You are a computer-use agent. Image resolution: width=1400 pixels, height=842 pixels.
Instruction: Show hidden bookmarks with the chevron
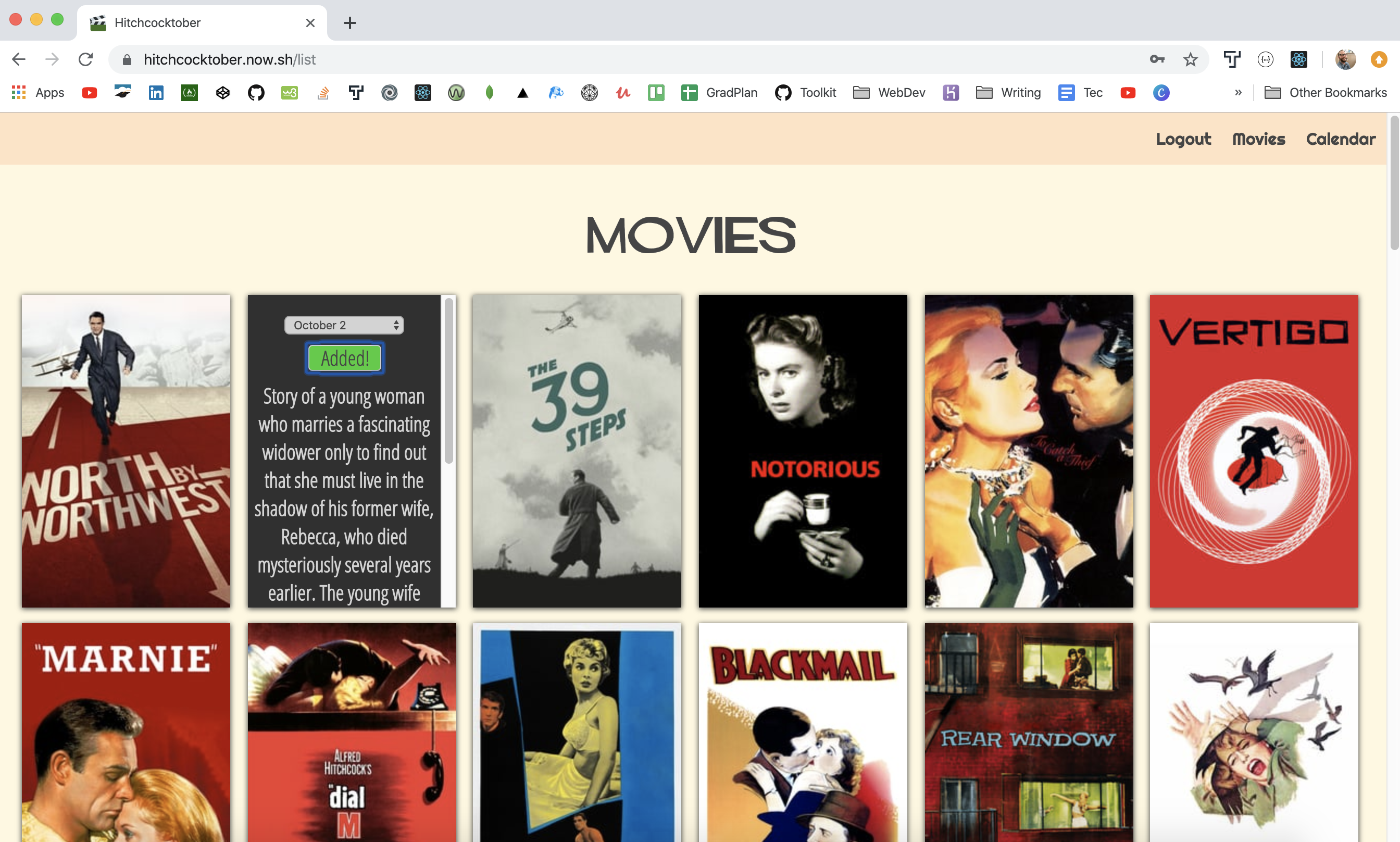pyautogui.click(x=1239, y=92)
